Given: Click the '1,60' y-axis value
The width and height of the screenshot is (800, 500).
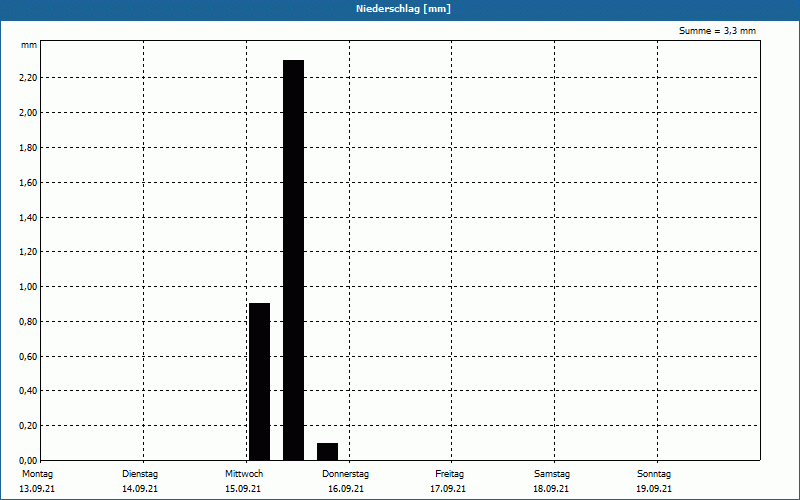Looking at the screenshot, I should pyautogui.click(x=28, y=182).
